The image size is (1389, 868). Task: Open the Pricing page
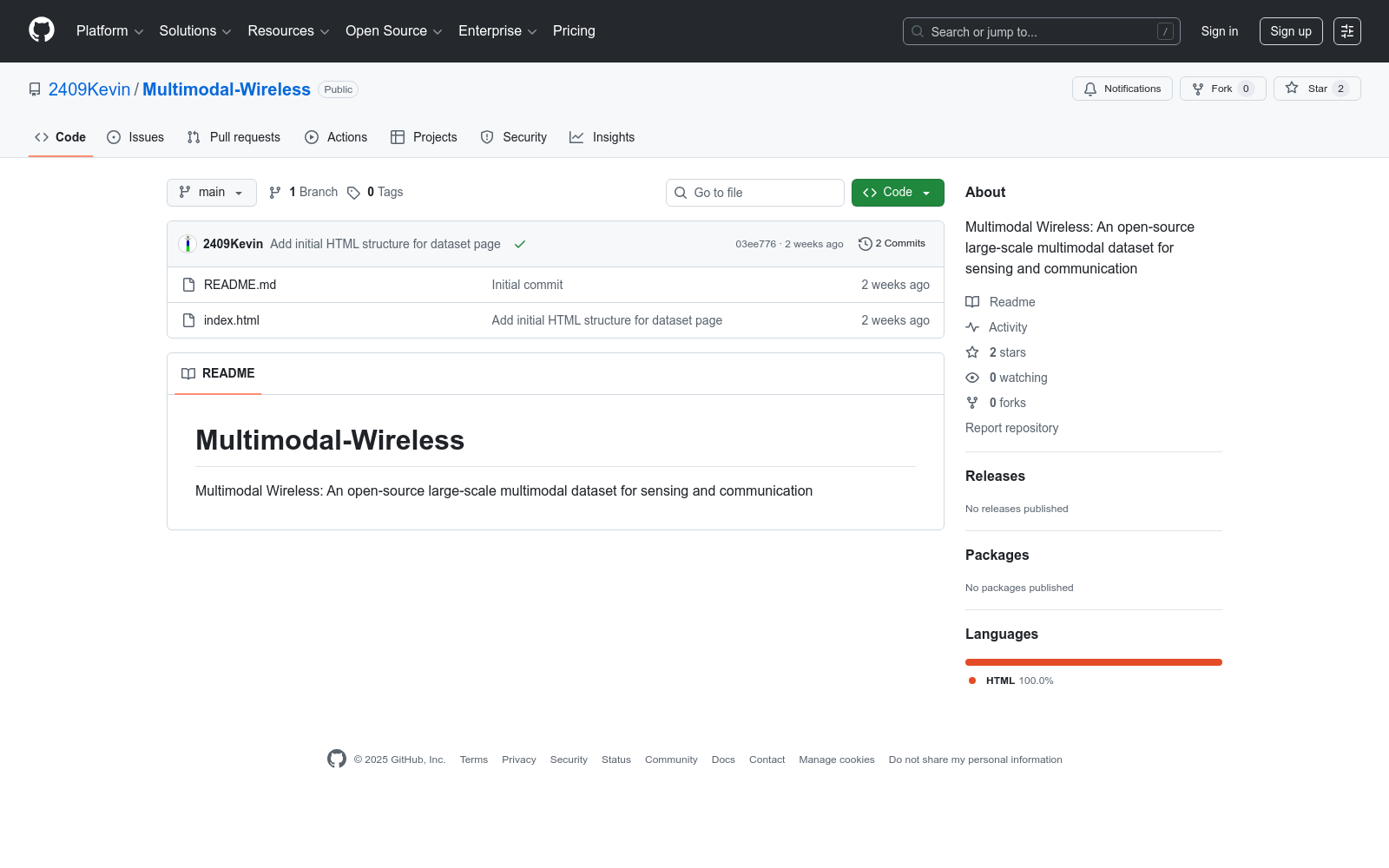click(574, 31)
